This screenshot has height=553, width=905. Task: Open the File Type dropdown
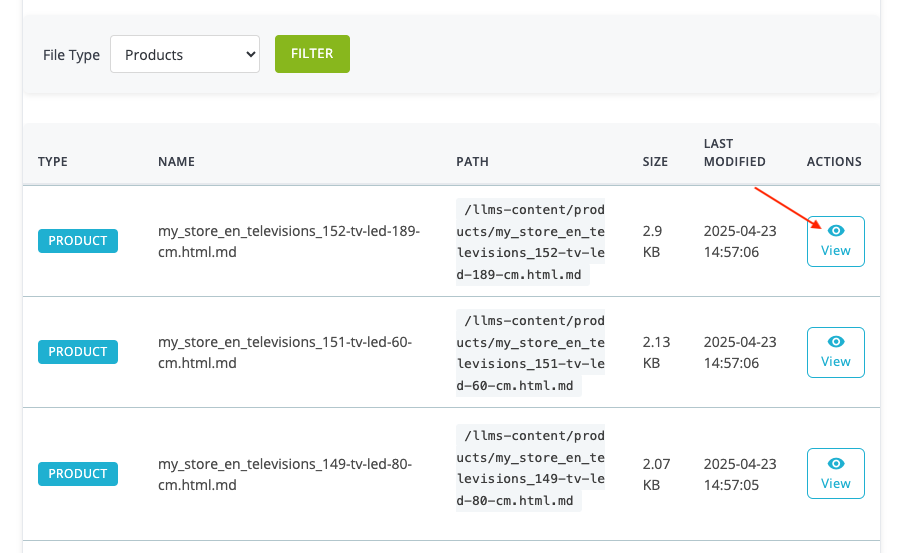click(185, 54)
